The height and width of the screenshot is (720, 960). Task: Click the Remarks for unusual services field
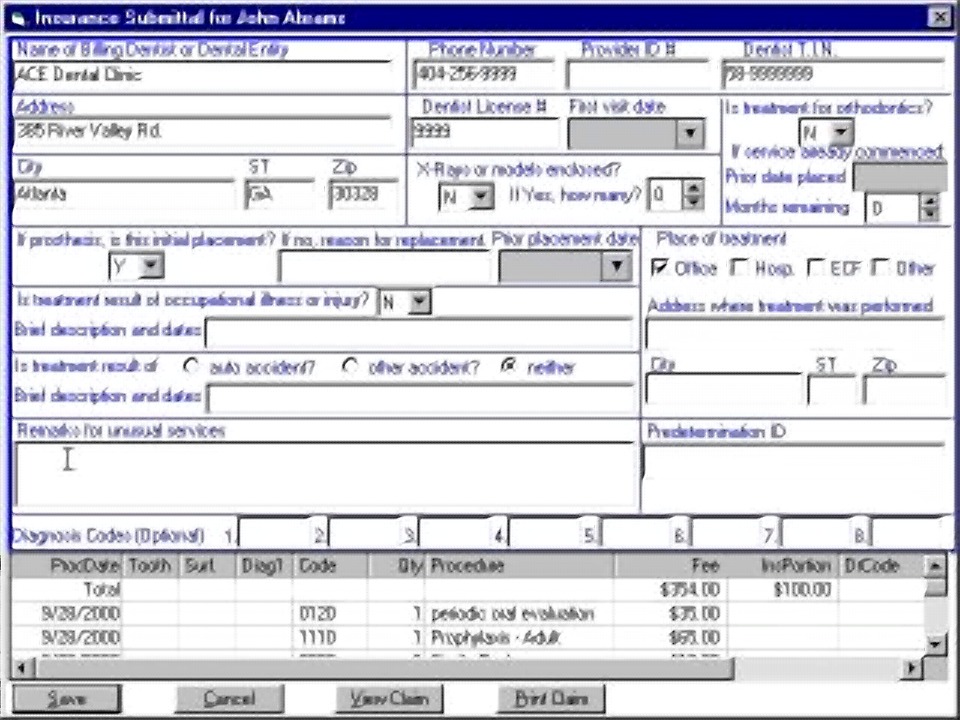pyautogui.click(x=325, y=475)
